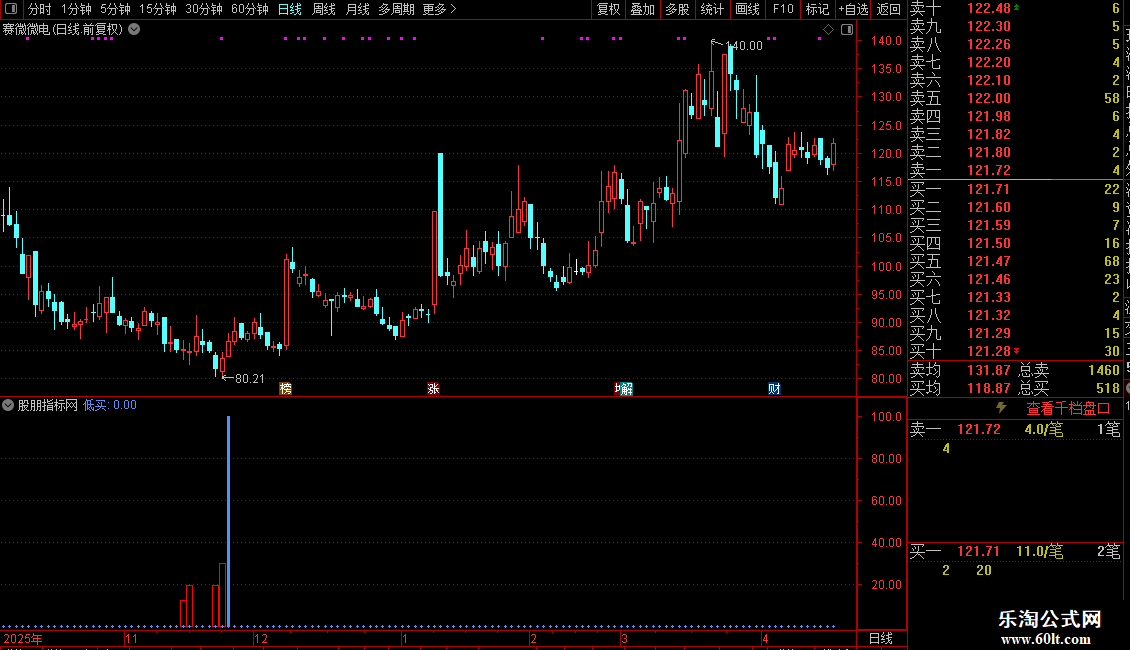Select the 买三 121.59 row
Viewport: 1130px width, 650px height.
pos(1015,226)
